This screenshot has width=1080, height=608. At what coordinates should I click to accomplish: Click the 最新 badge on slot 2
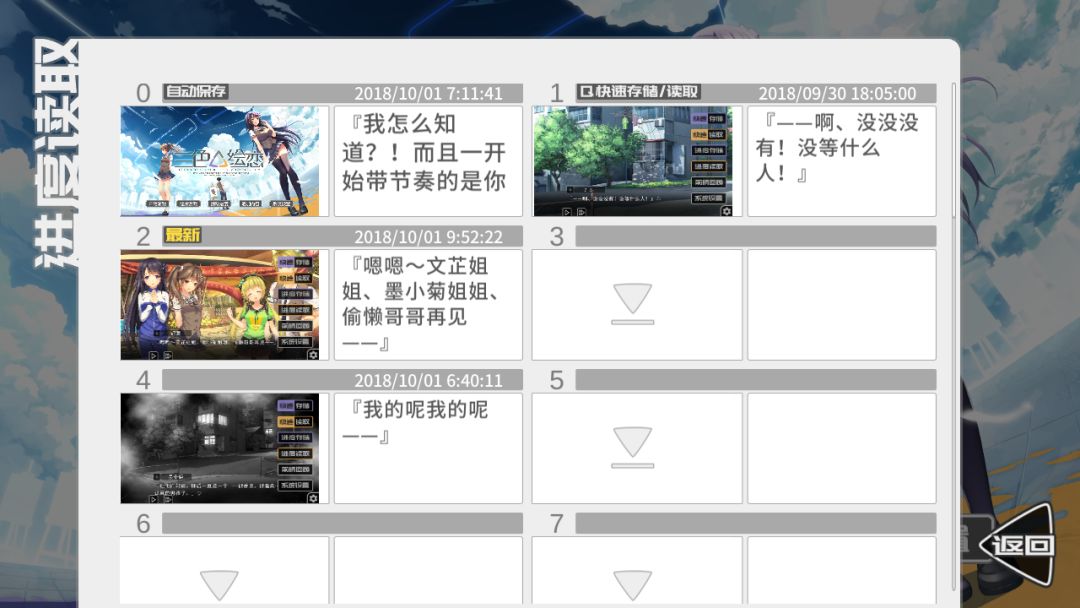pos(183,235)
